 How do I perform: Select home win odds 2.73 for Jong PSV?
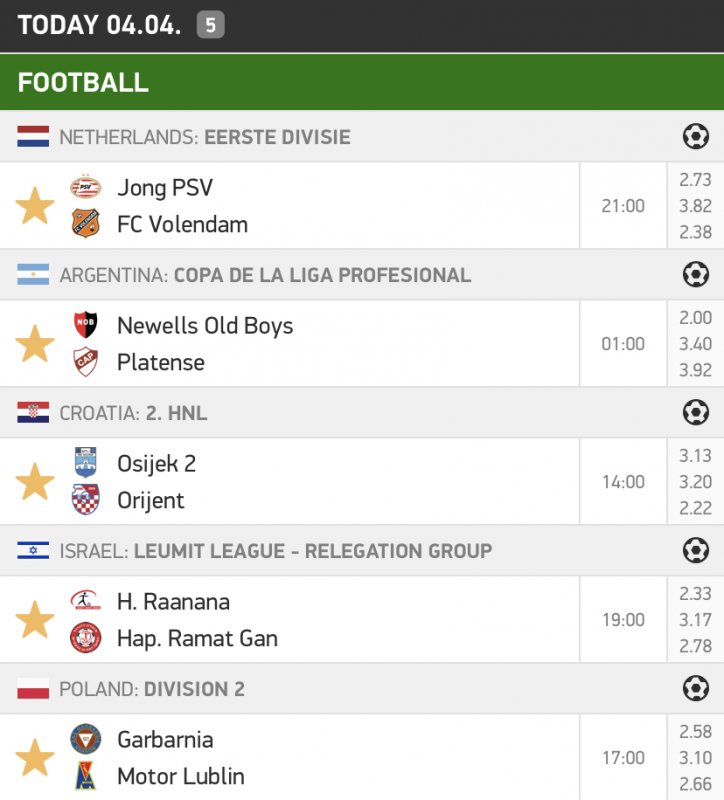pyautogui.click(x=695, y=180)
